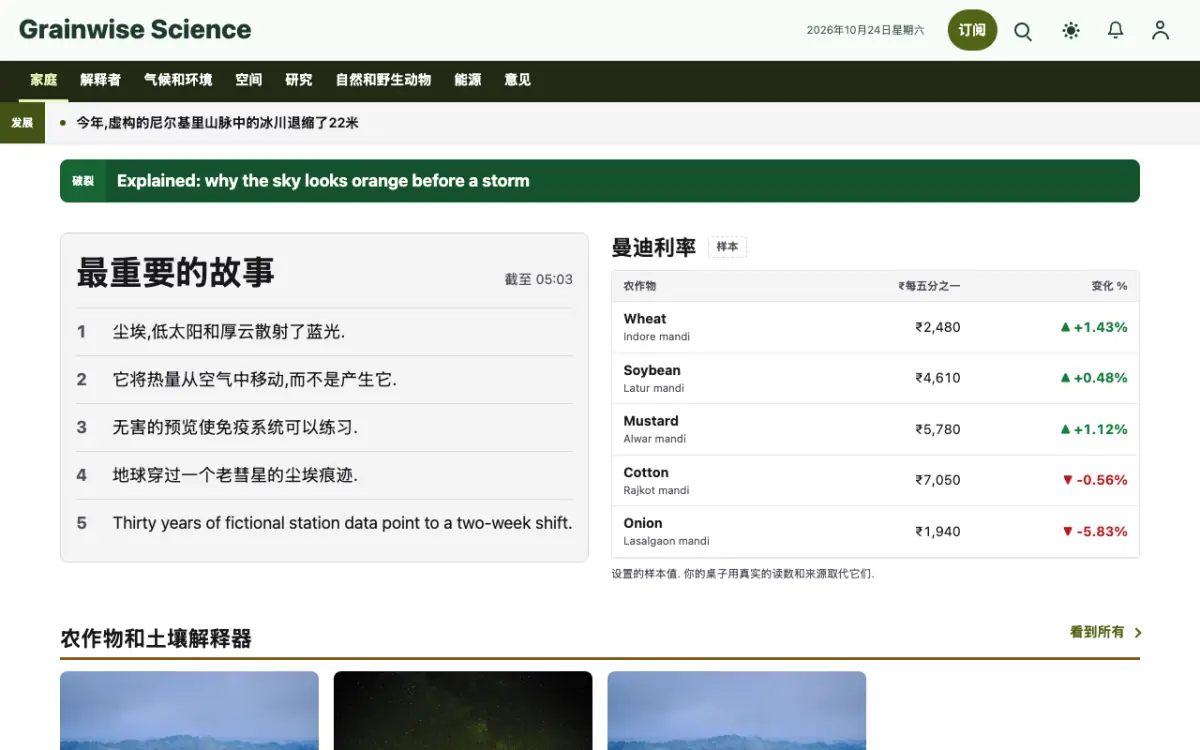Click the -0.56% change value
Screen dimensions: 1200x750
coord(1095,480)
